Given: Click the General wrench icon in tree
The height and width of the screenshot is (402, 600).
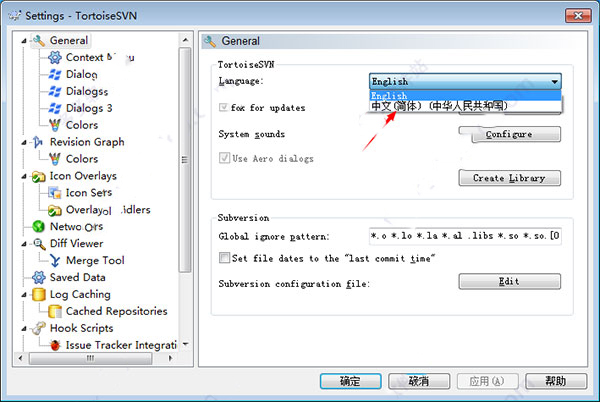Looking at the screenshot, I should click(39, 41).
